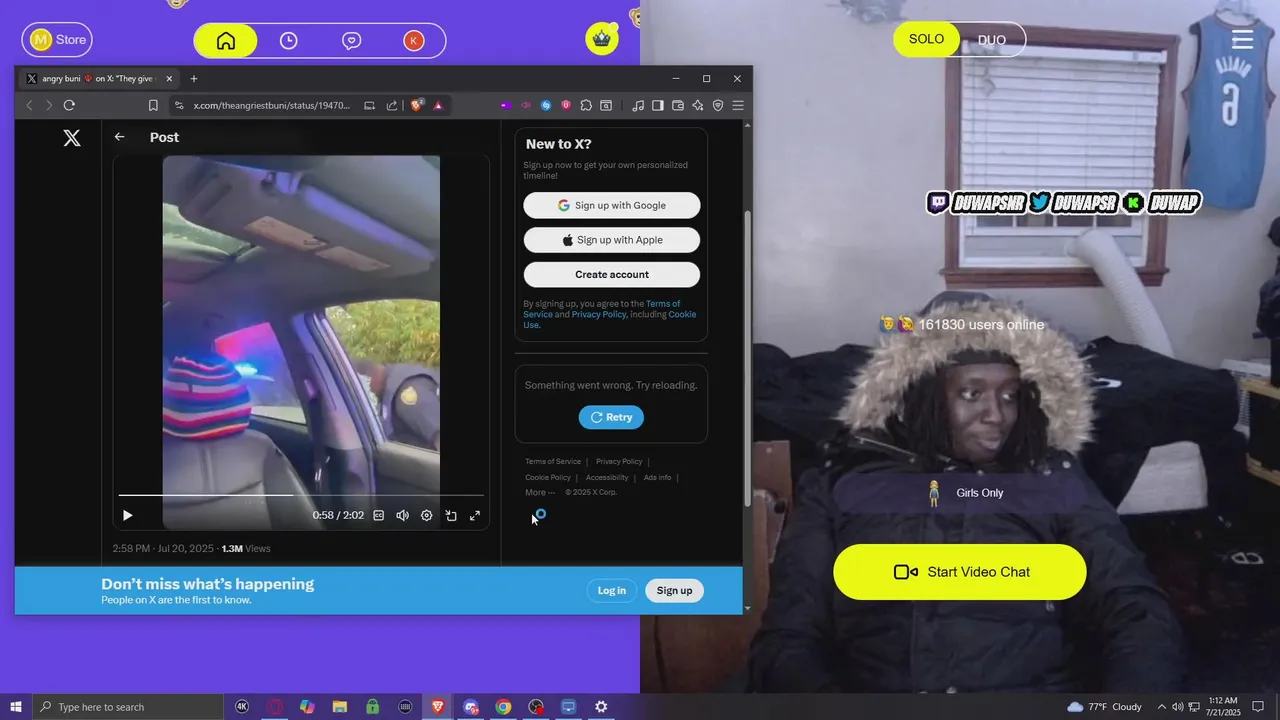Click the Store button
The image size is (1280, 720).
click(x=57, y=39)
